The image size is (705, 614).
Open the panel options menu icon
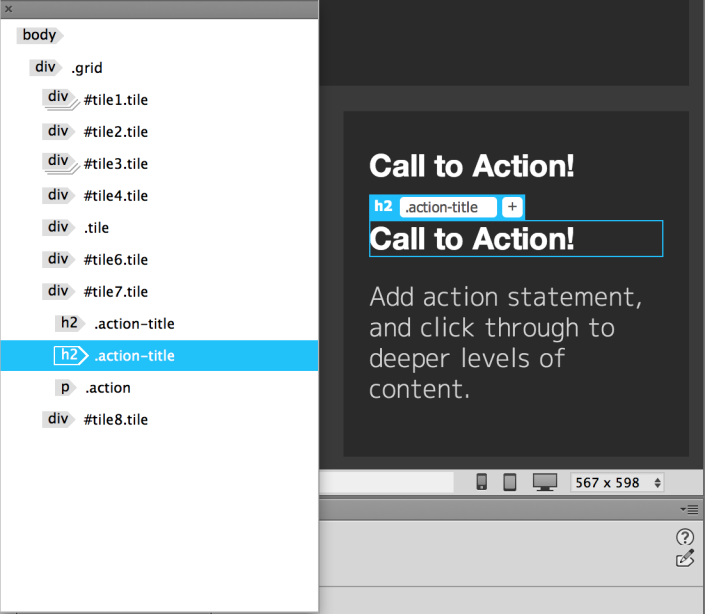pos(692,510)
